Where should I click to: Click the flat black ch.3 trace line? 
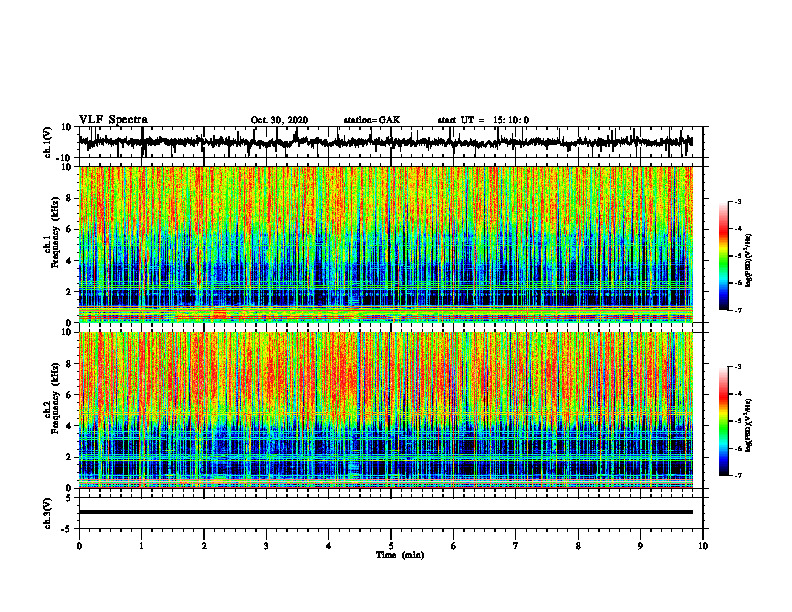click(x=385, y=512)
